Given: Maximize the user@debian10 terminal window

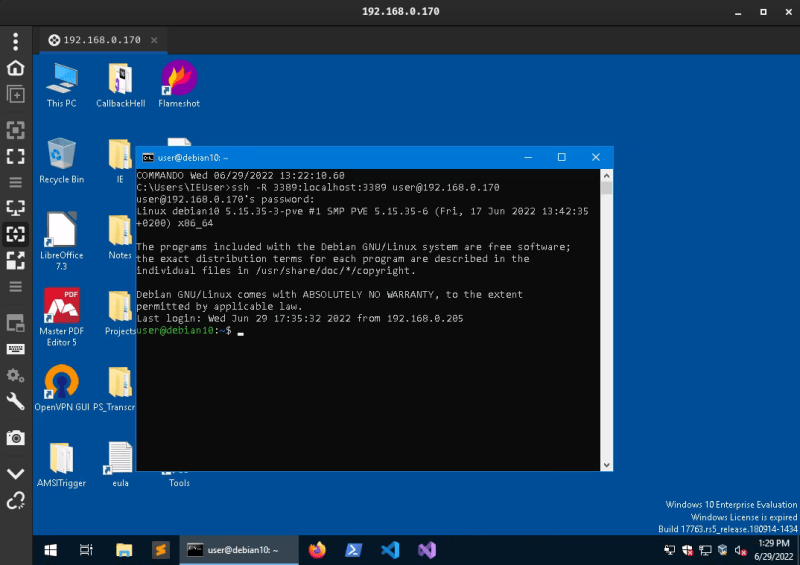Looking at the screenshot, I should pyautogui.click(x=562, y=157).
